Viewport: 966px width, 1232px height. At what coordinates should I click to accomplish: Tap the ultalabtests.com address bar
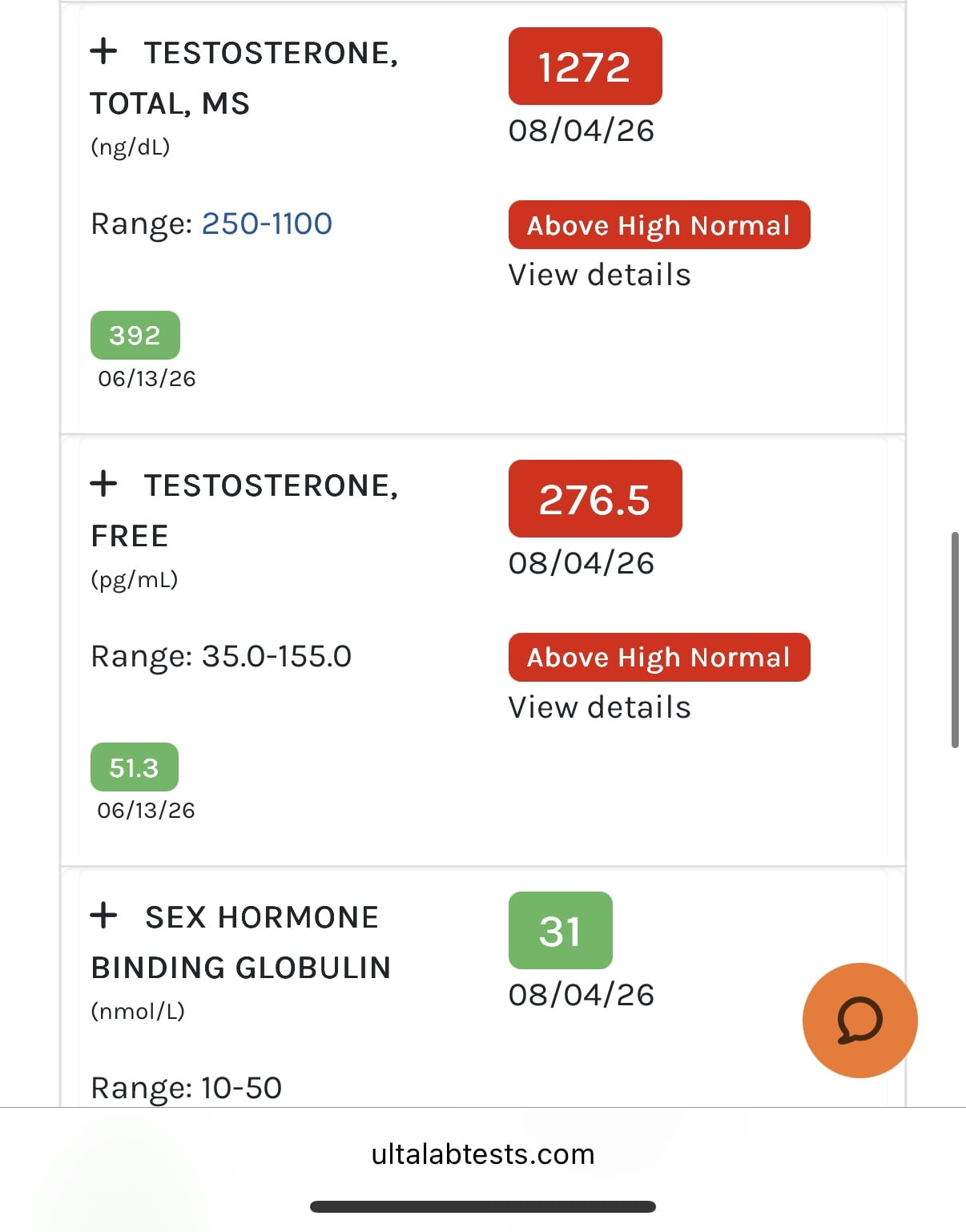pos(483,1154)
